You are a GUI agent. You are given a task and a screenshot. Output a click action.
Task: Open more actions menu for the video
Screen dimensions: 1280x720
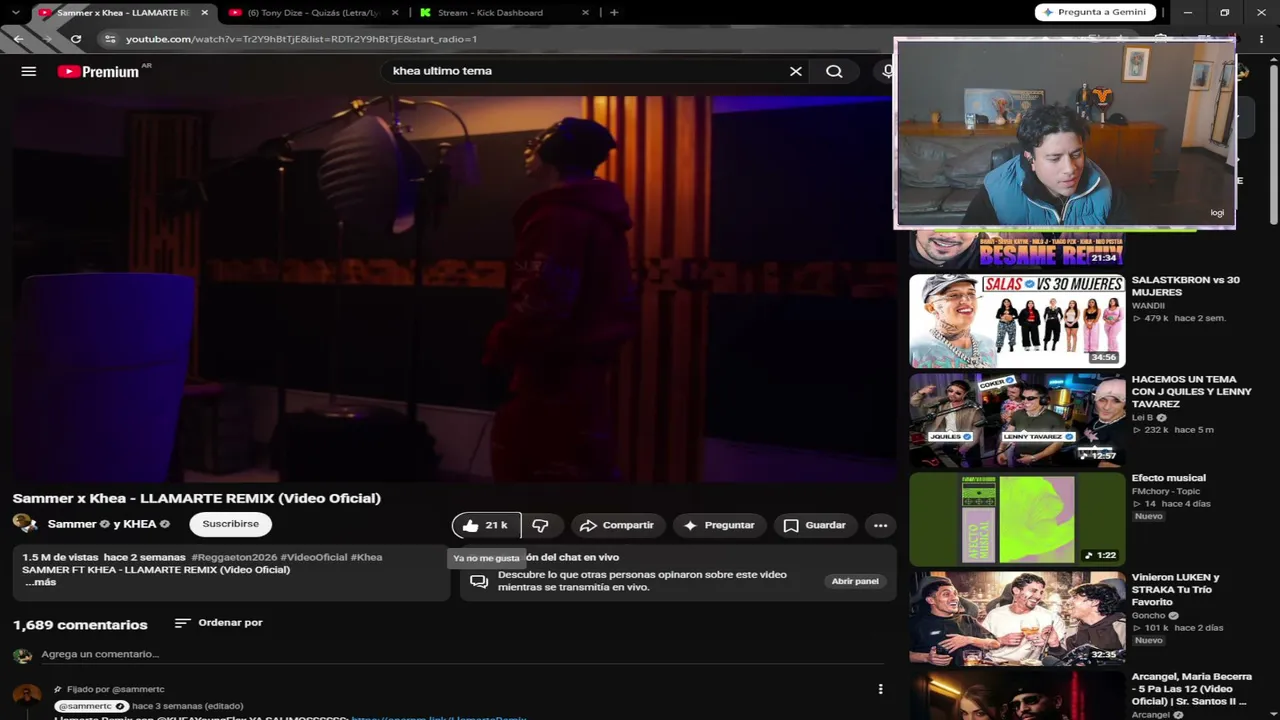[x=880, y=525]
